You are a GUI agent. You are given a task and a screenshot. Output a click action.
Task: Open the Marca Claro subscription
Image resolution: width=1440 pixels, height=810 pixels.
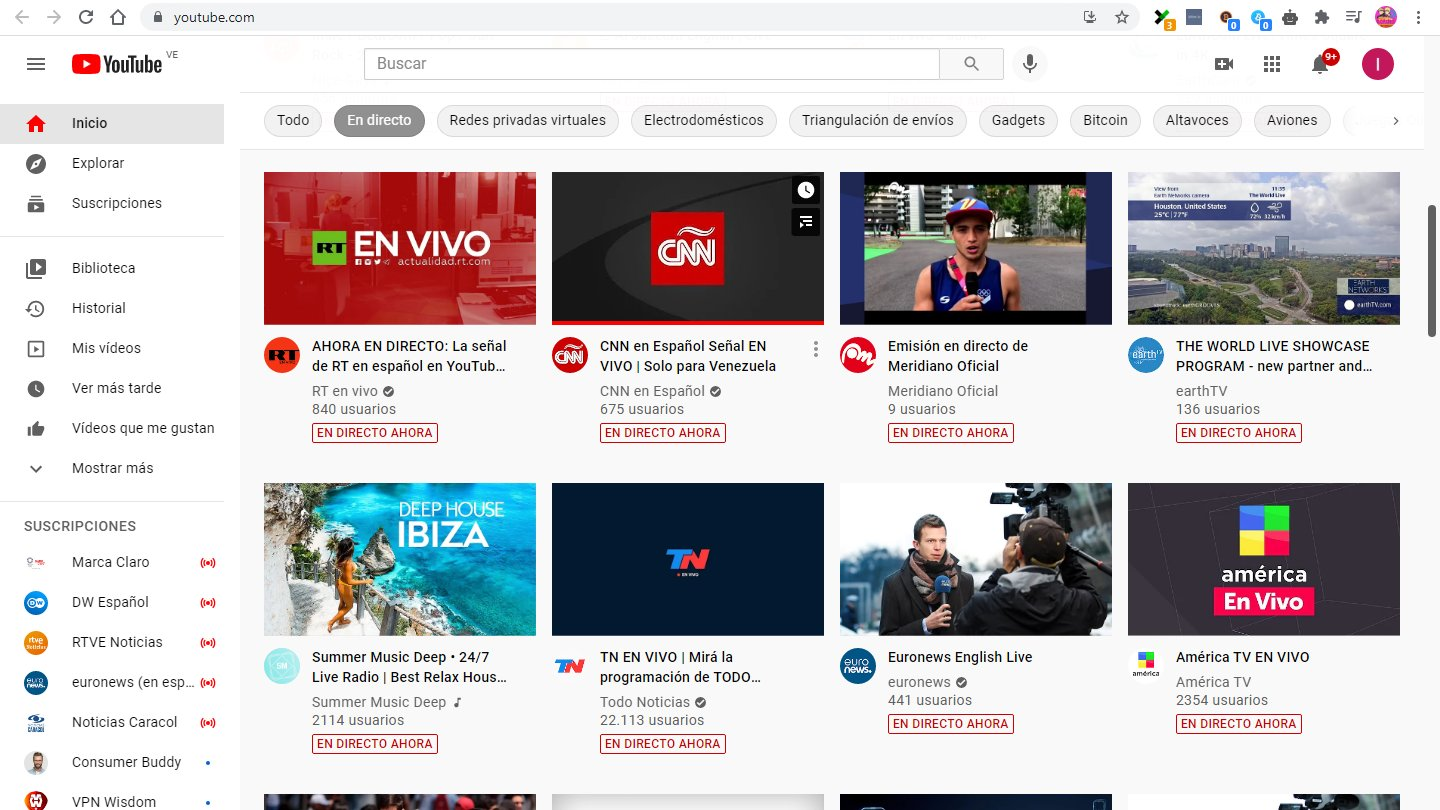(x=112, y=562)
